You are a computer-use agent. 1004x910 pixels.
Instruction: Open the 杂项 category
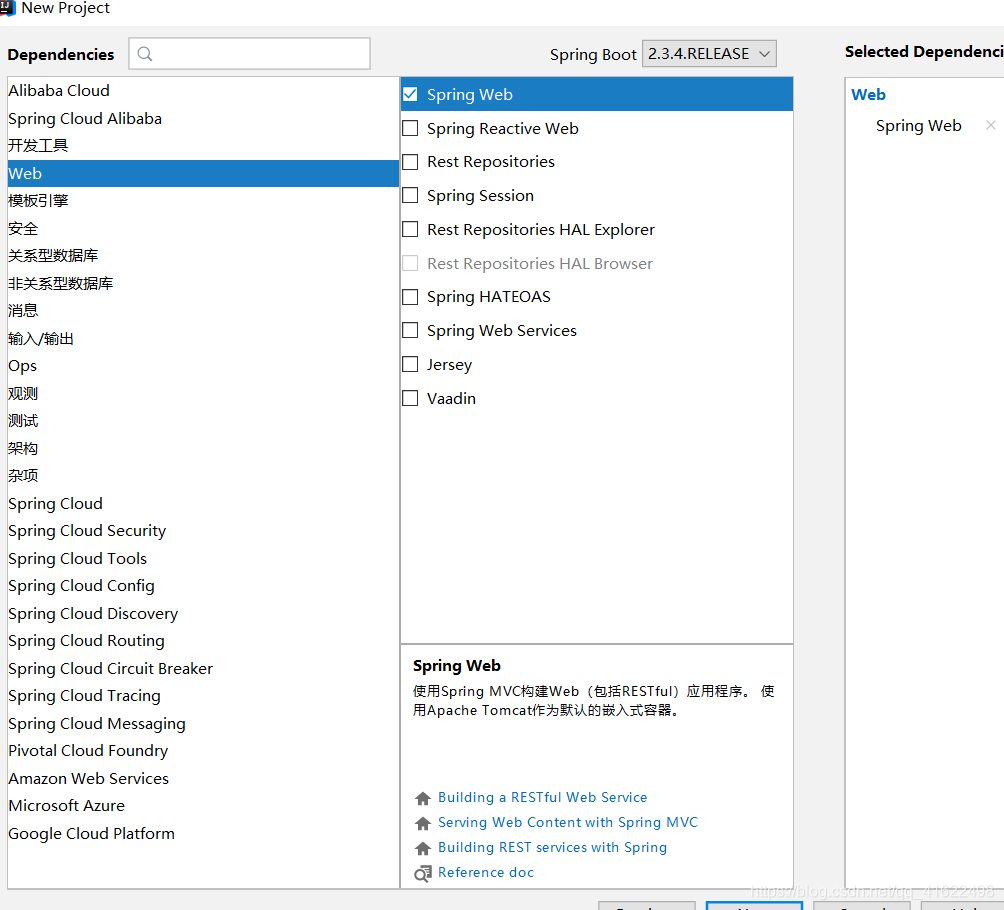[x=203, y=476]
